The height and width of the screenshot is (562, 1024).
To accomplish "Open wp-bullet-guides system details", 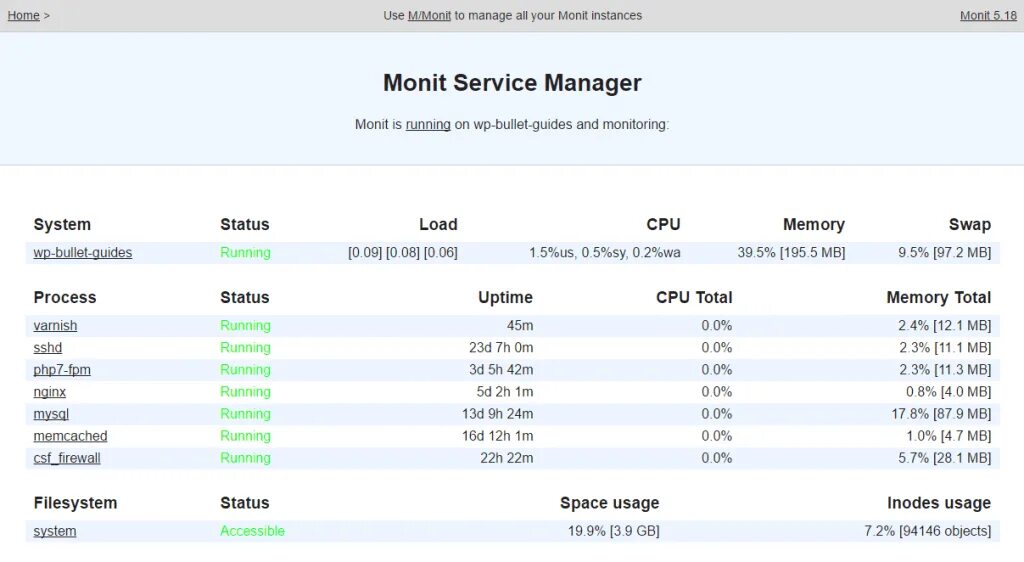I will point(83,253).
